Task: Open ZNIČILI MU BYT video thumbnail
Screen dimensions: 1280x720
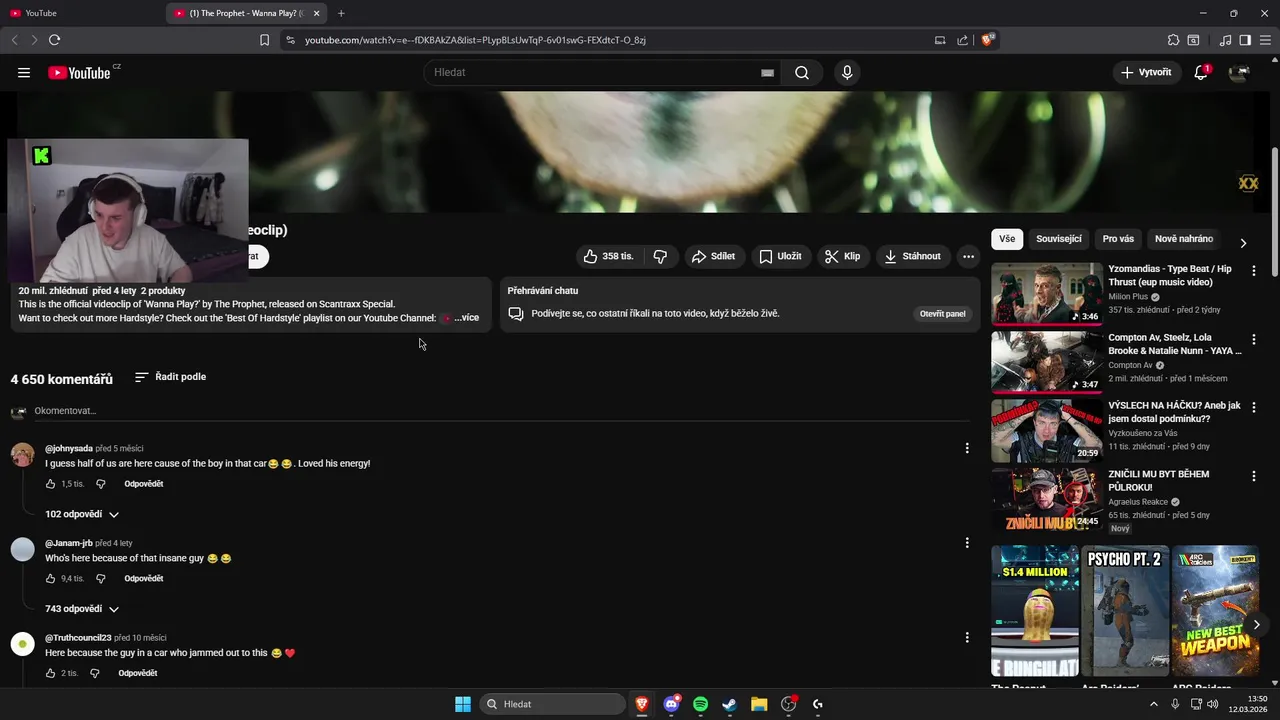Action: pos(1047,499)
